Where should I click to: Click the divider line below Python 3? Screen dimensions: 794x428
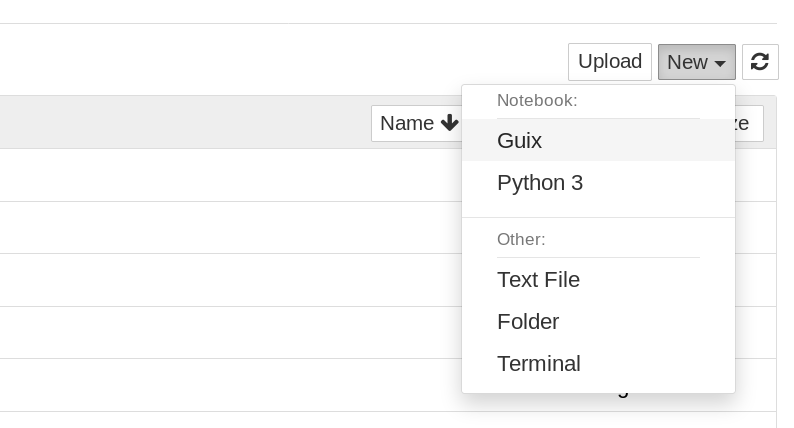coord(598,218)
